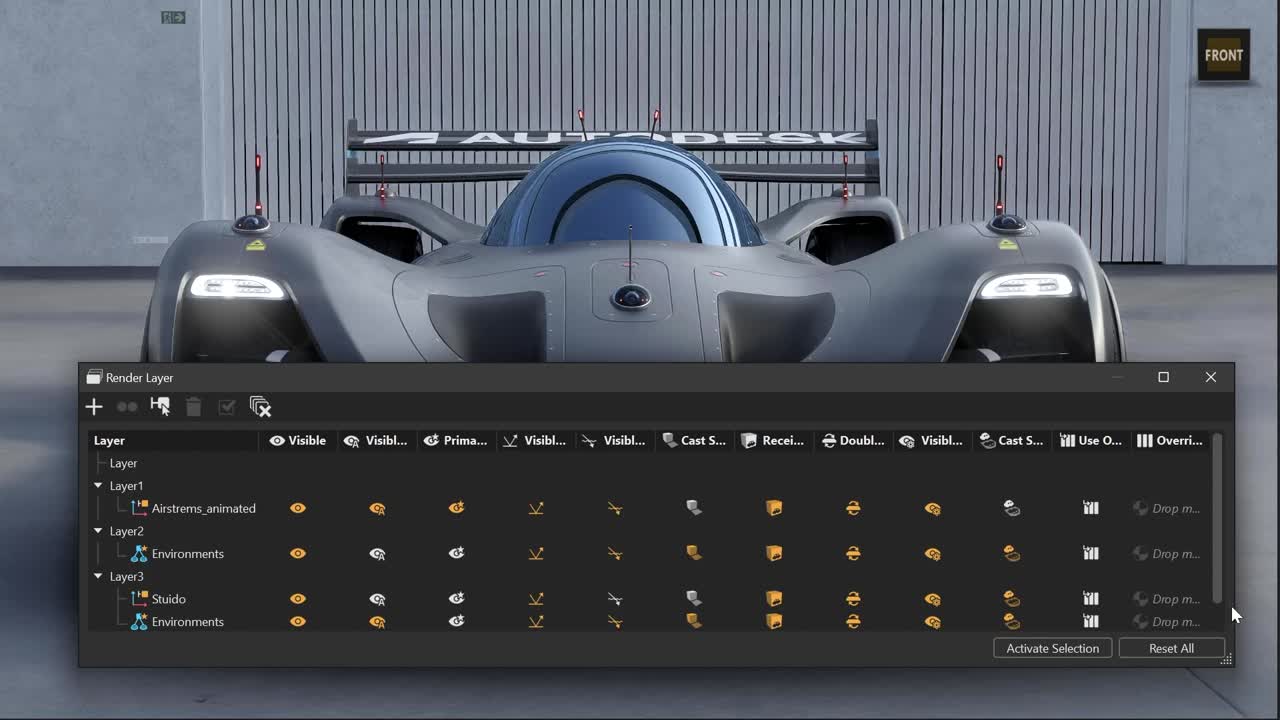The height and width of the screenshot is (720, 1280).
Task: Toggle Cast Shadow cube for Airstrems_animated
Action: tap(694, 508)
